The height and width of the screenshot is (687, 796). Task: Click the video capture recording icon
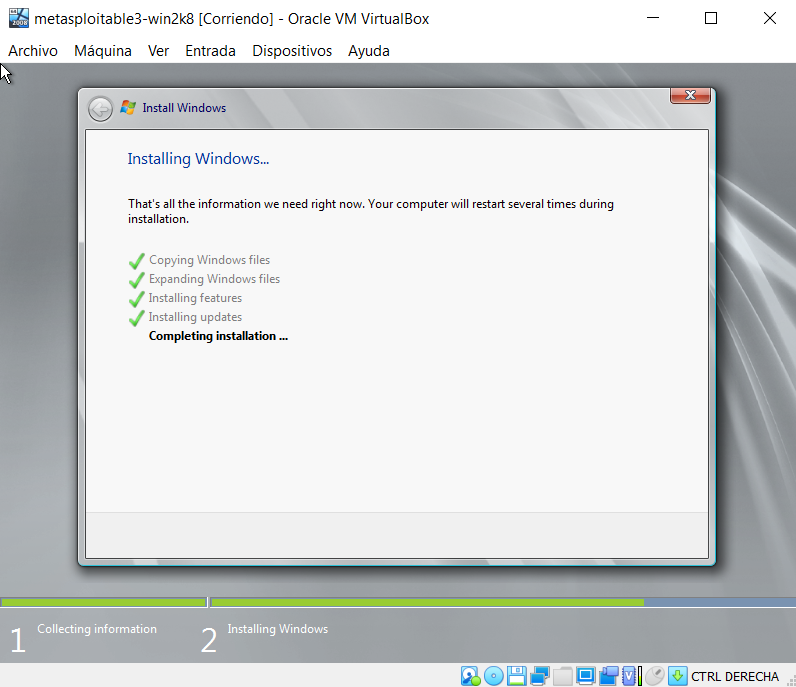609,676
